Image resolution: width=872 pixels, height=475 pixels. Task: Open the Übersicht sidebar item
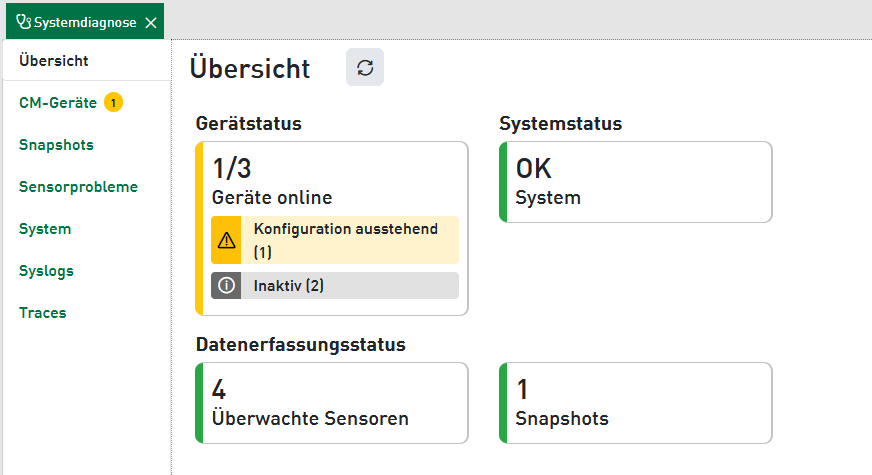coord(54,60)
